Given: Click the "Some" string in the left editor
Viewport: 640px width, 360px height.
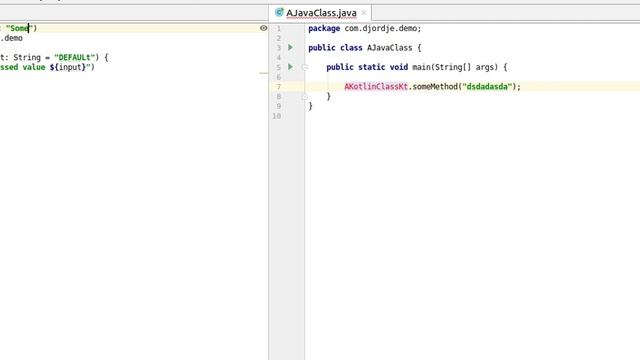Looking at the screenshot, I should [x=18, y=28].
